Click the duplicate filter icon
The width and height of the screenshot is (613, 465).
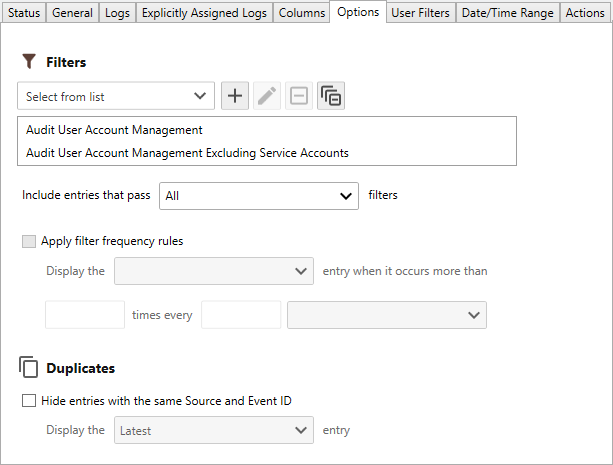click(x=331, y=96)
